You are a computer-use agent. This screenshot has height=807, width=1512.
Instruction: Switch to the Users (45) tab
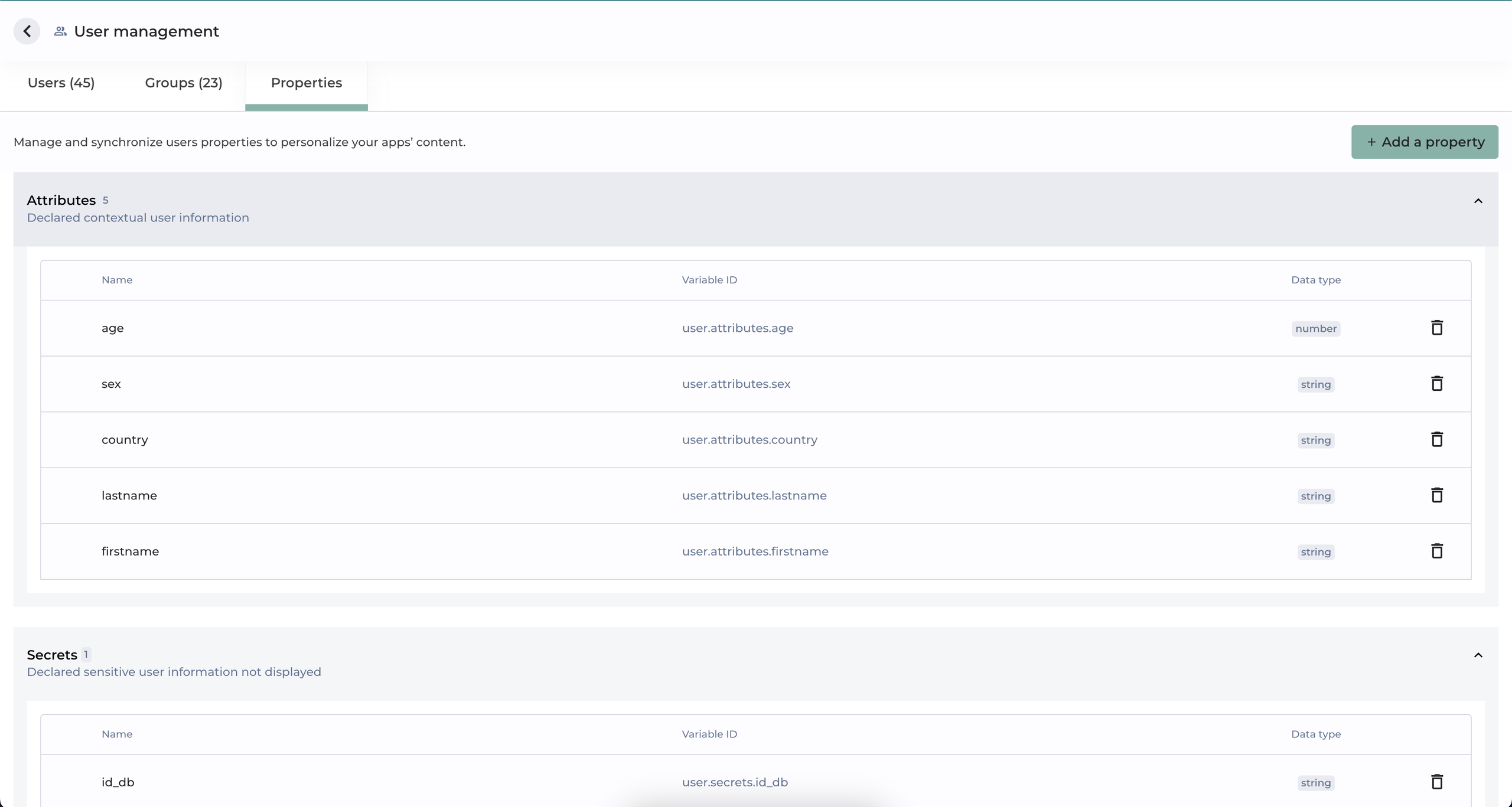pos(61,83)
